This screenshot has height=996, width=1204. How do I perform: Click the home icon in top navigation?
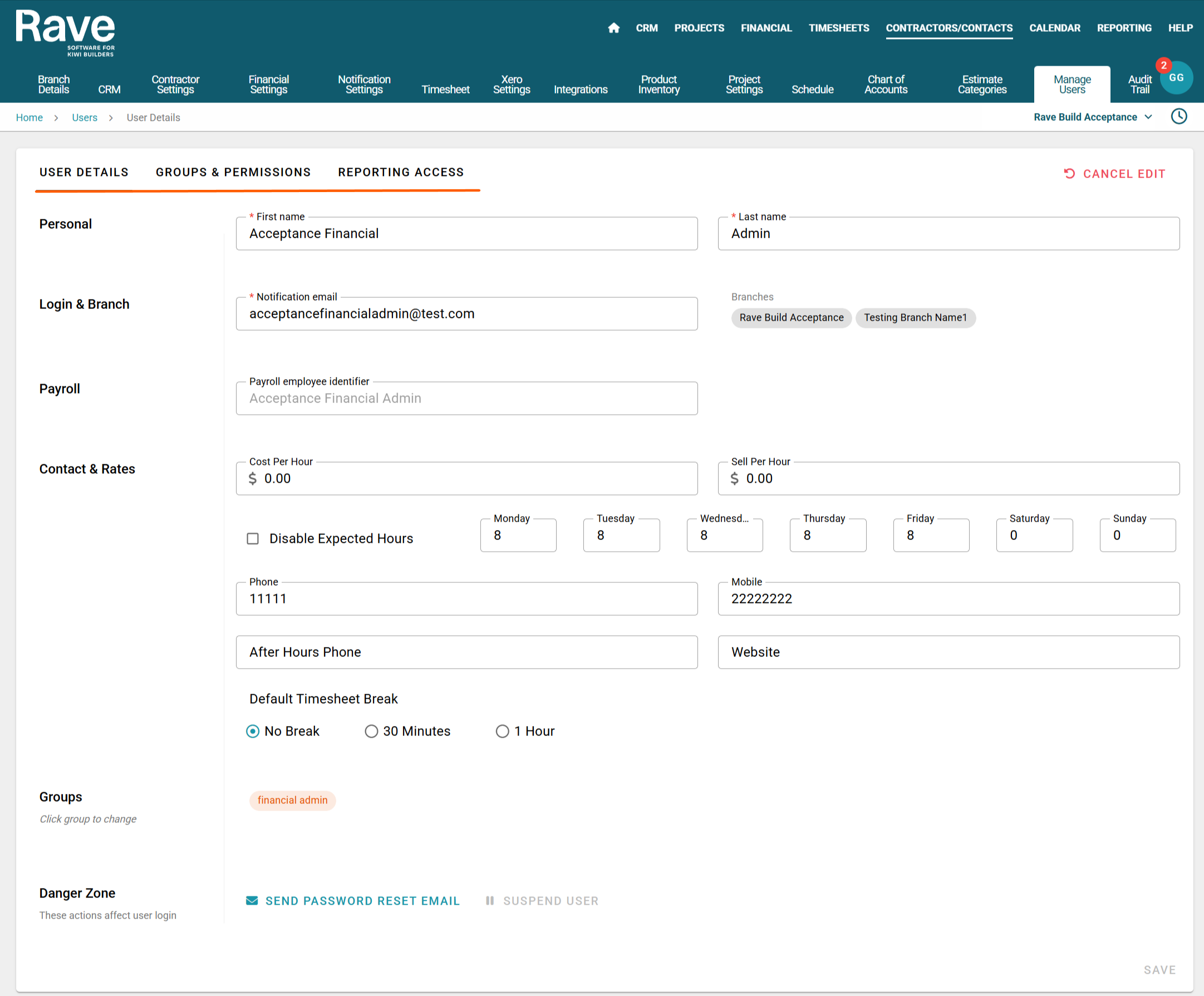[x=613, y=28]
